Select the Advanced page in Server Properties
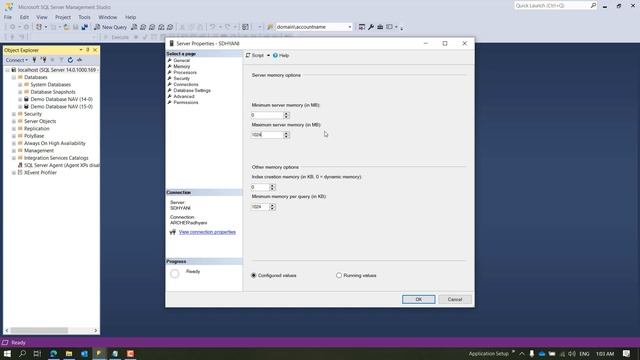Screen dimensions: 640x360 coord(184,96)
